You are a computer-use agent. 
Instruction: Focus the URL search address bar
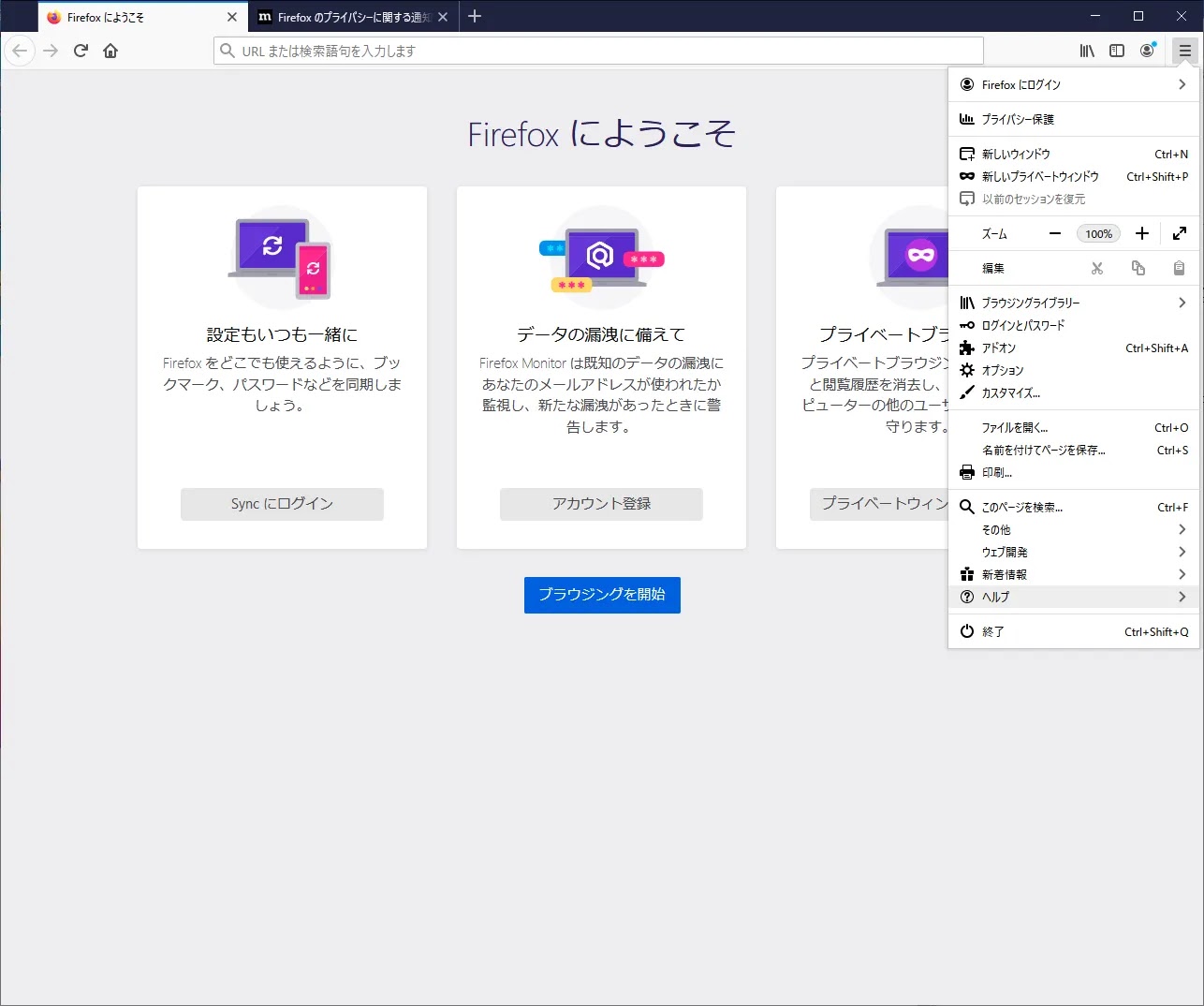(x=598, y=51)
